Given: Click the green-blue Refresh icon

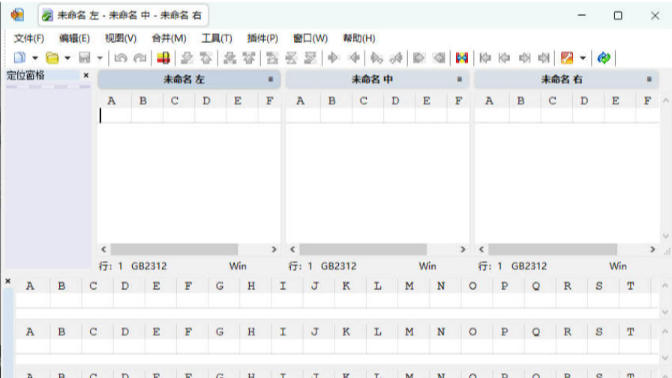Looking at the screenshot, I should pyautogui.click(x=603, y=57).
